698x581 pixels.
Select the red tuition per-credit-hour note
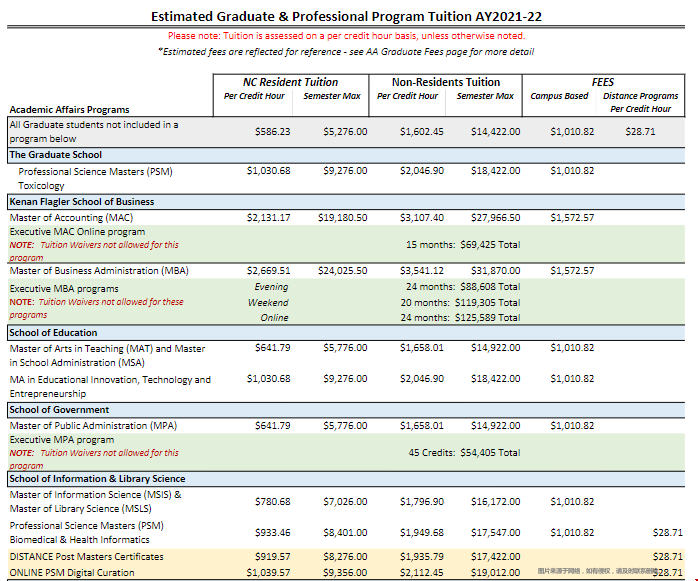346,36
